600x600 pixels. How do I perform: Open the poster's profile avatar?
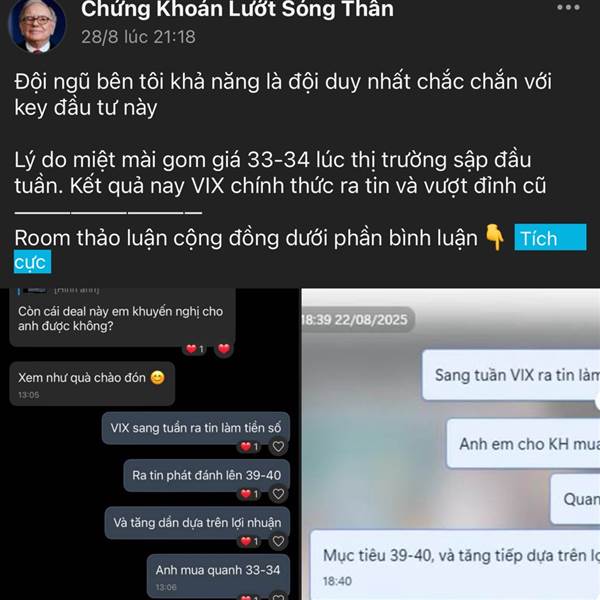[x=37, y=26]
